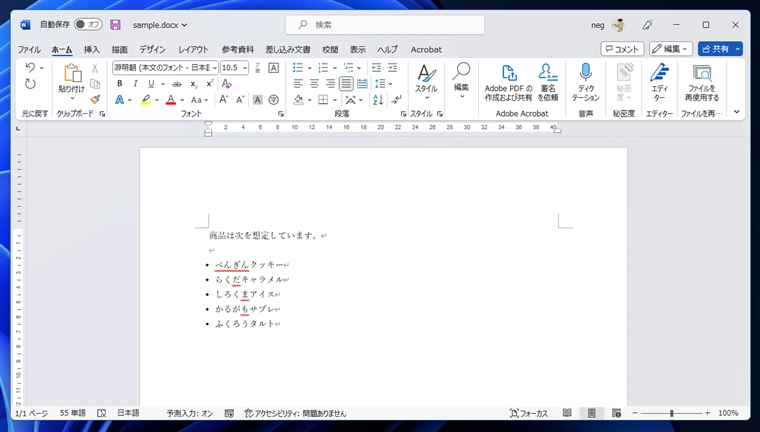The width and height of the screenshot is (760, 432).
Task: Open the Editor pen icon
Action: pyautogui.click(x=659, y=72)
